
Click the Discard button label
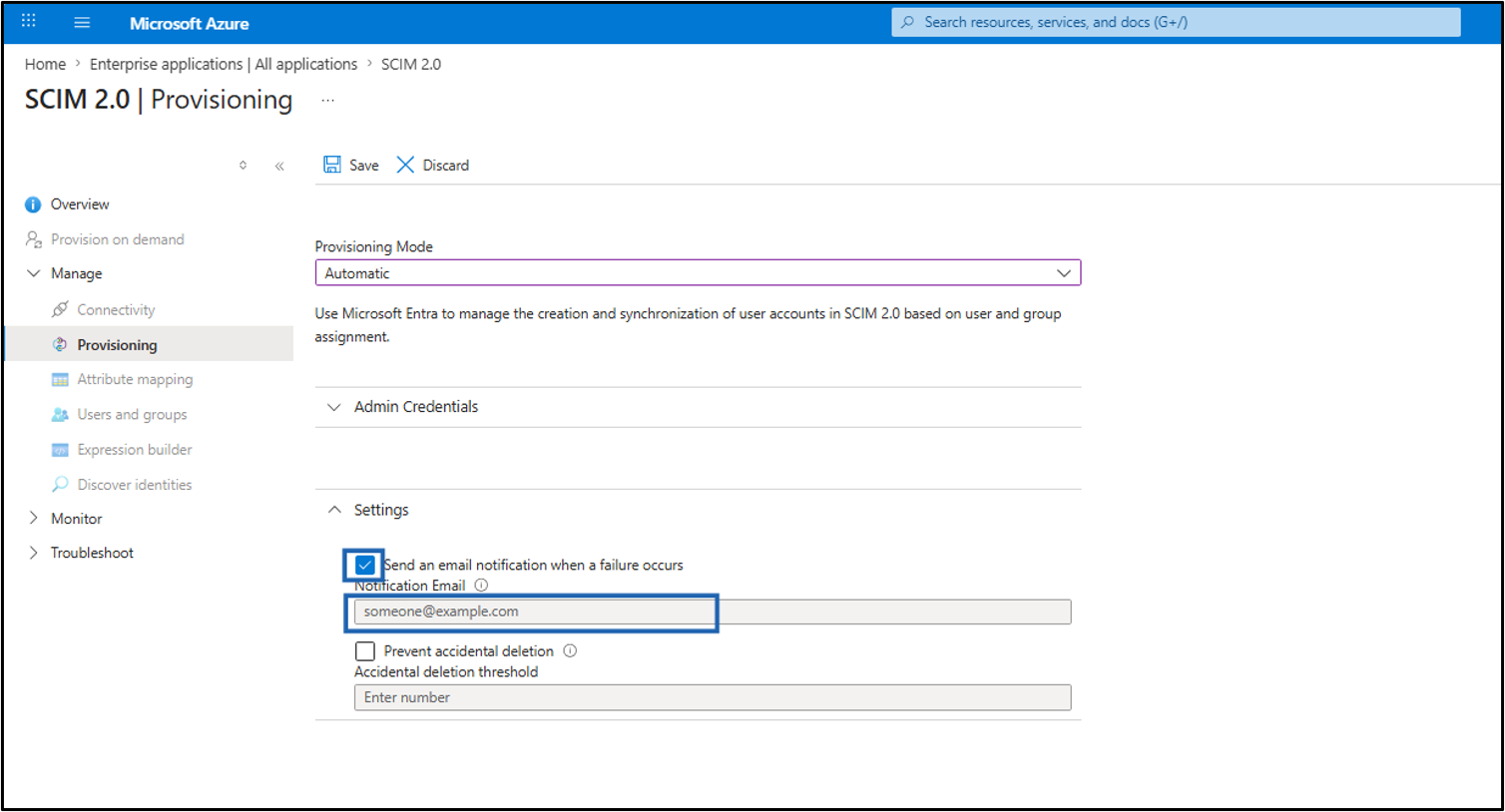(445, 166)
